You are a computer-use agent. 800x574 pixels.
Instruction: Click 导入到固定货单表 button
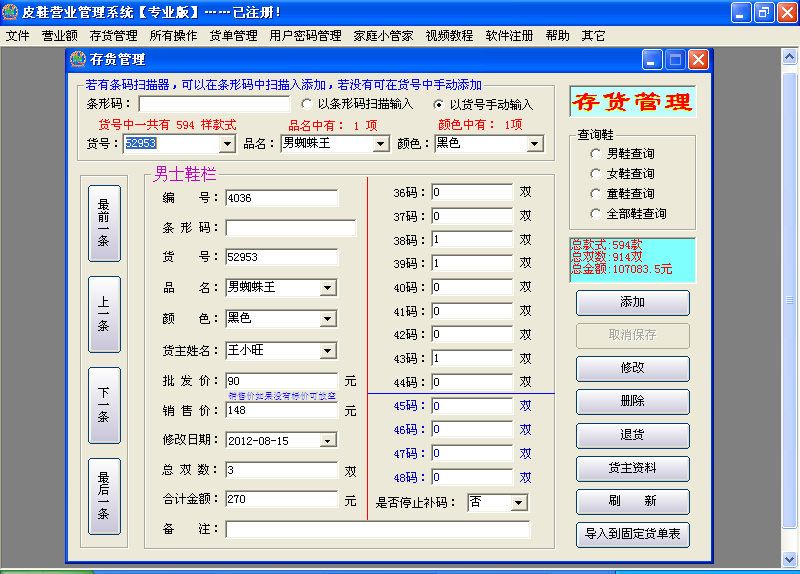(632, 535)
